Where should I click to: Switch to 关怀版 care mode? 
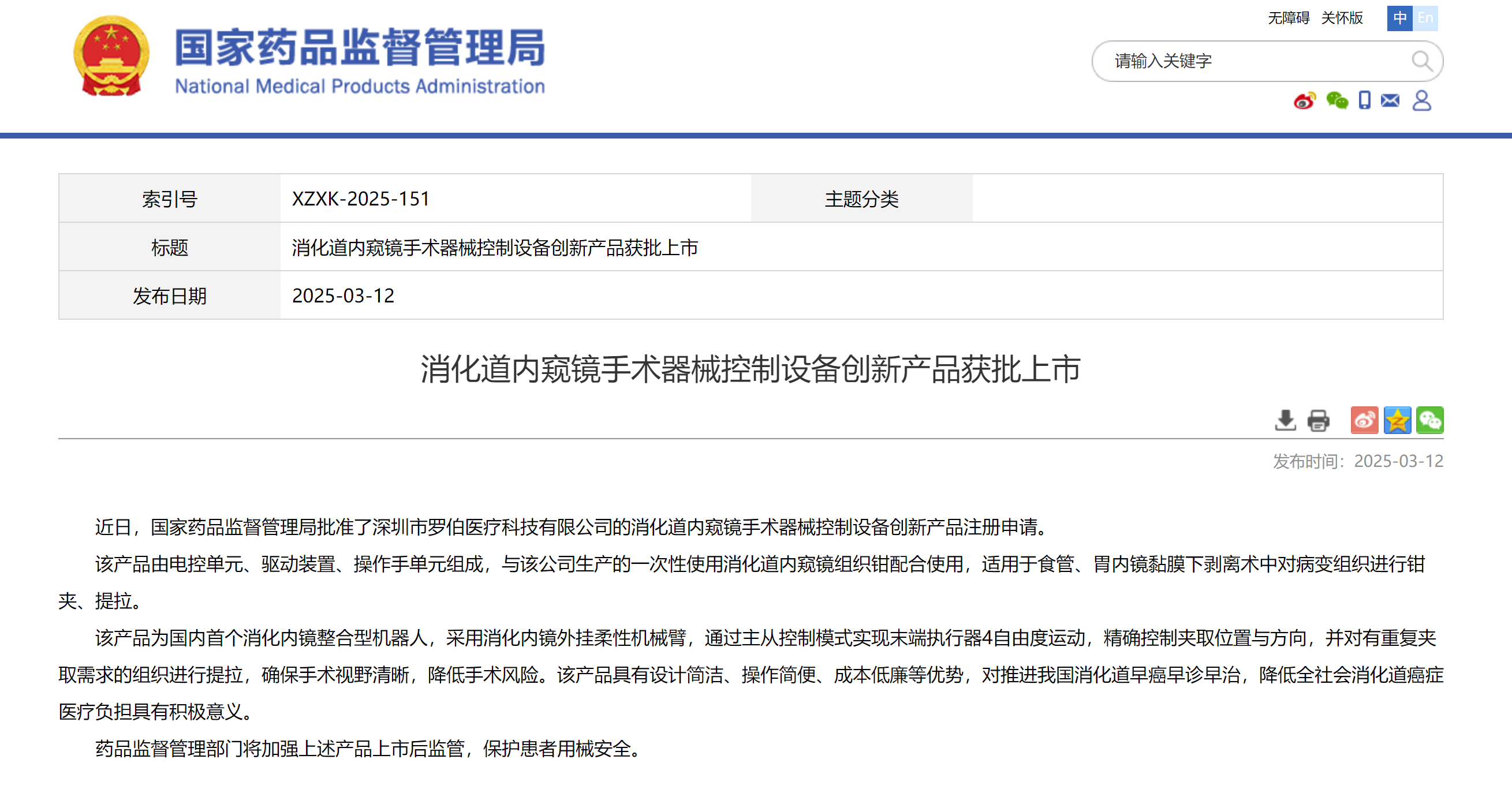[x=1342, y=18]
